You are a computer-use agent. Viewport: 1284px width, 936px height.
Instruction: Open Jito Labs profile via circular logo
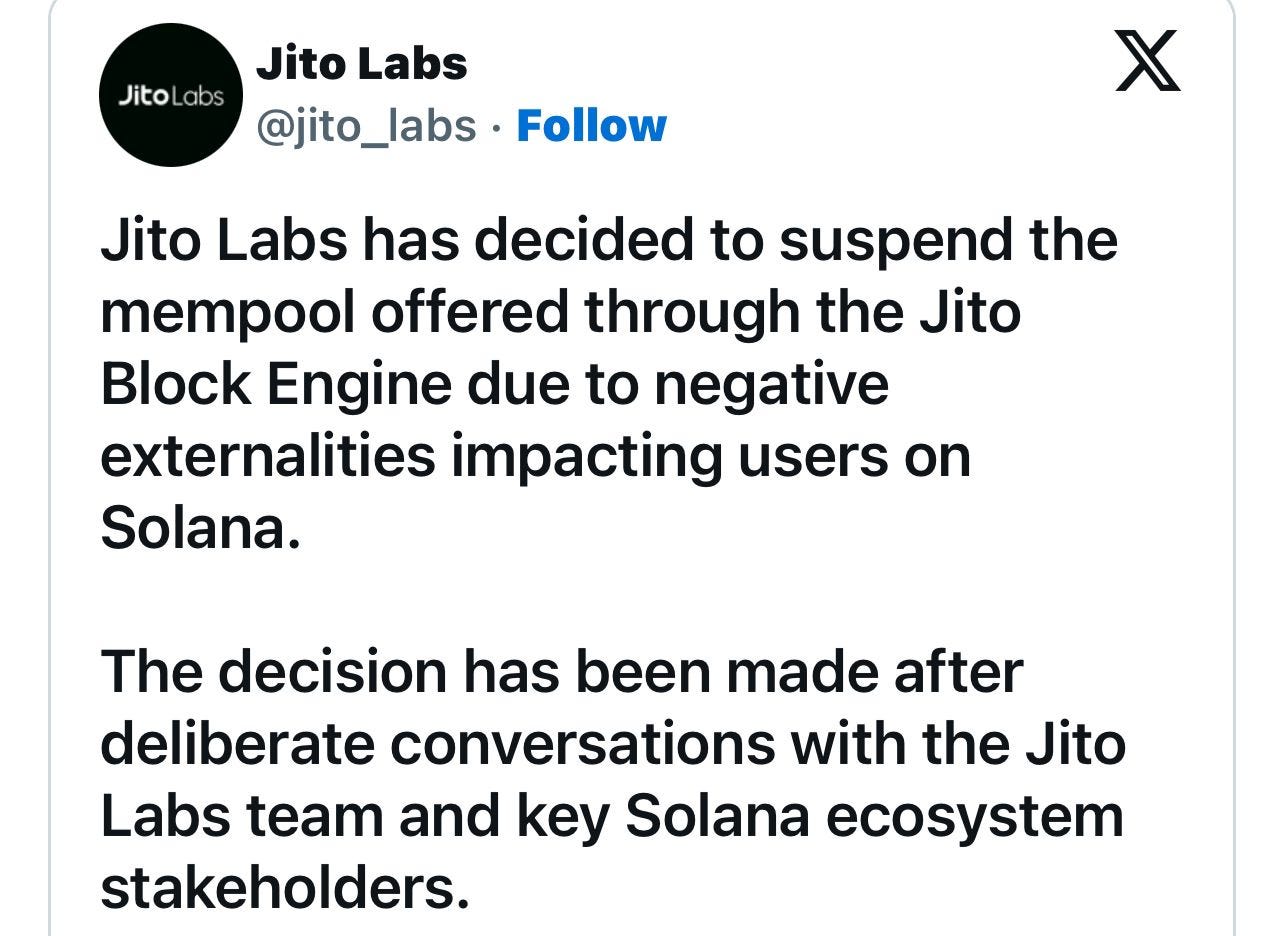pyautogui.click(x=172, y=94)
